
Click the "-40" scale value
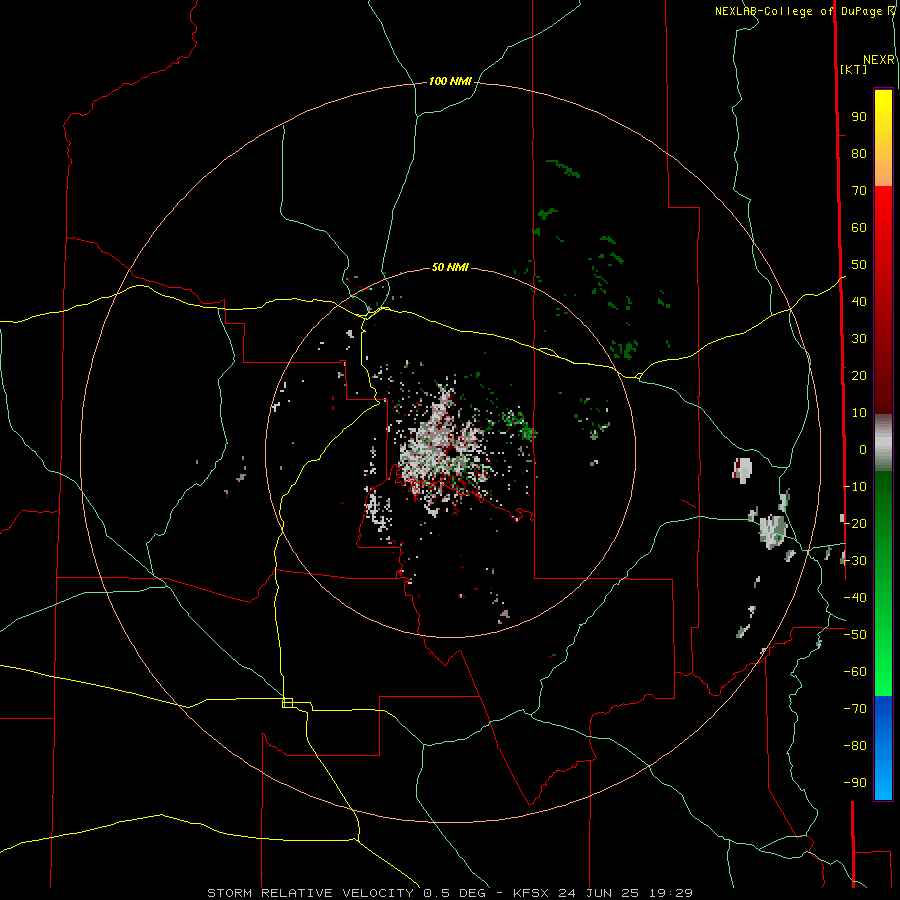point(855,598)
